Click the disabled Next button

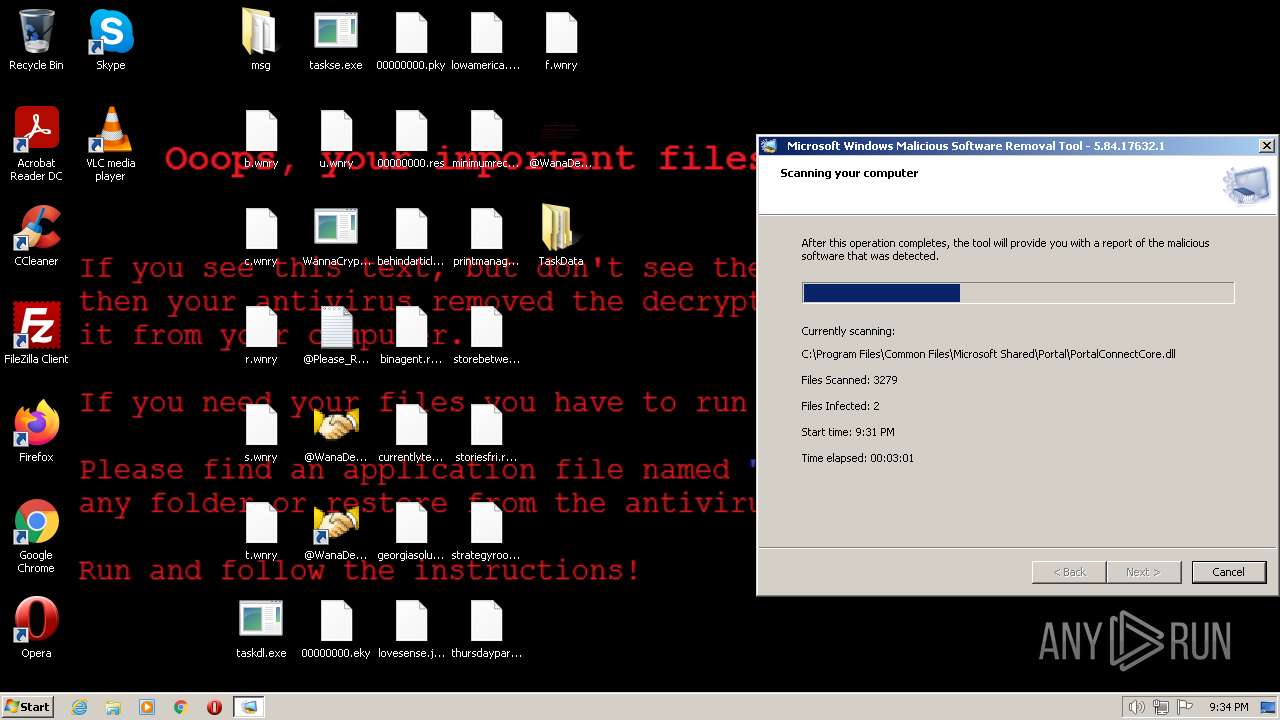[x=1143, y=572]
